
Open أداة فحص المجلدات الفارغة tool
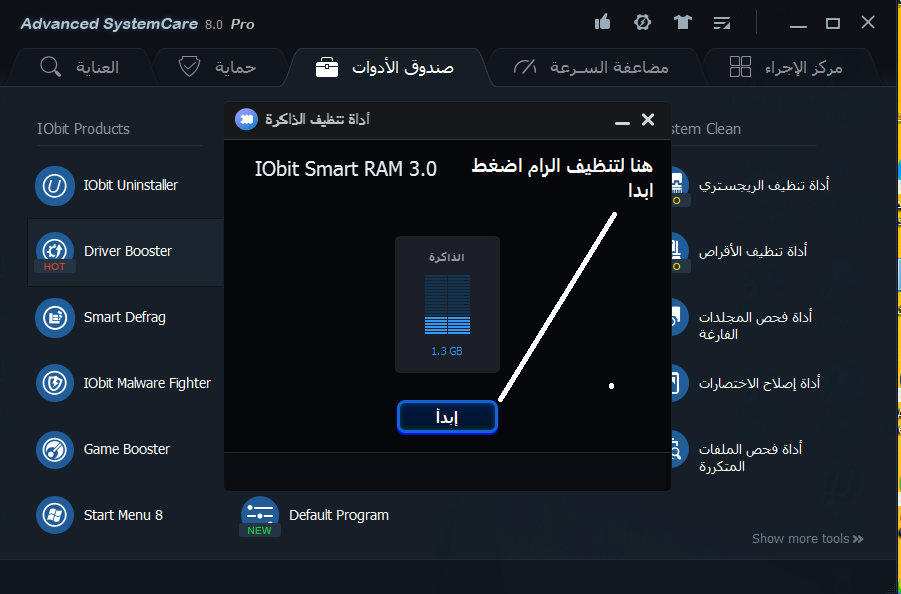pos(755,326)
